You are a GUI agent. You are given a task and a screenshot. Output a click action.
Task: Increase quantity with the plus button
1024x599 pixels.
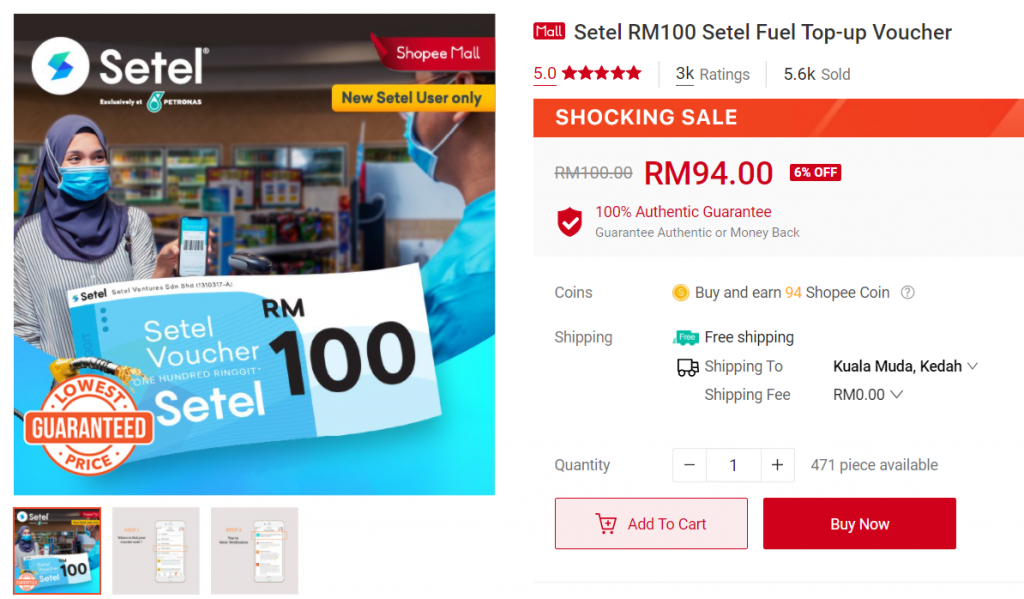pyautogui.click(x=777, y=465)
